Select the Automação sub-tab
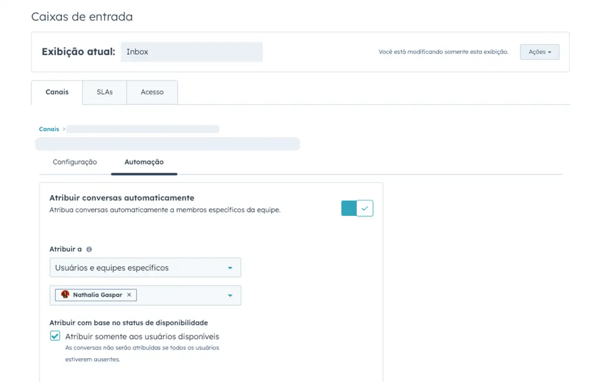The width and height of the screenshot is (600, 382). pos(144,162)
